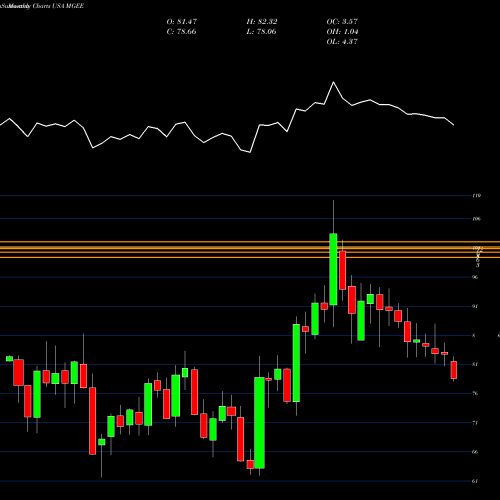Click the 'OC: 3.57' readout

point(342,22)
